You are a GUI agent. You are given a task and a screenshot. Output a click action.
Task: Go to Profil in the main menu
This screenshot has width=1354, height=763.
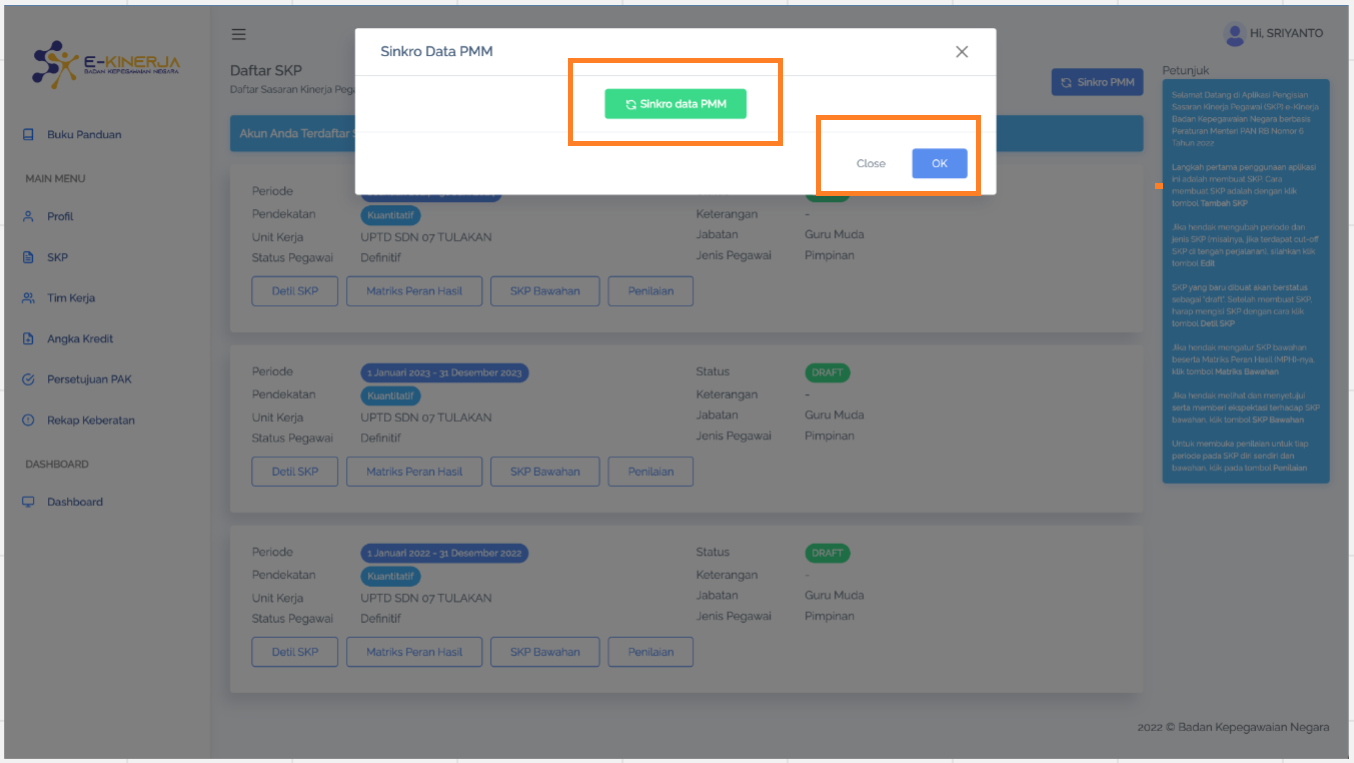[60, 216]
